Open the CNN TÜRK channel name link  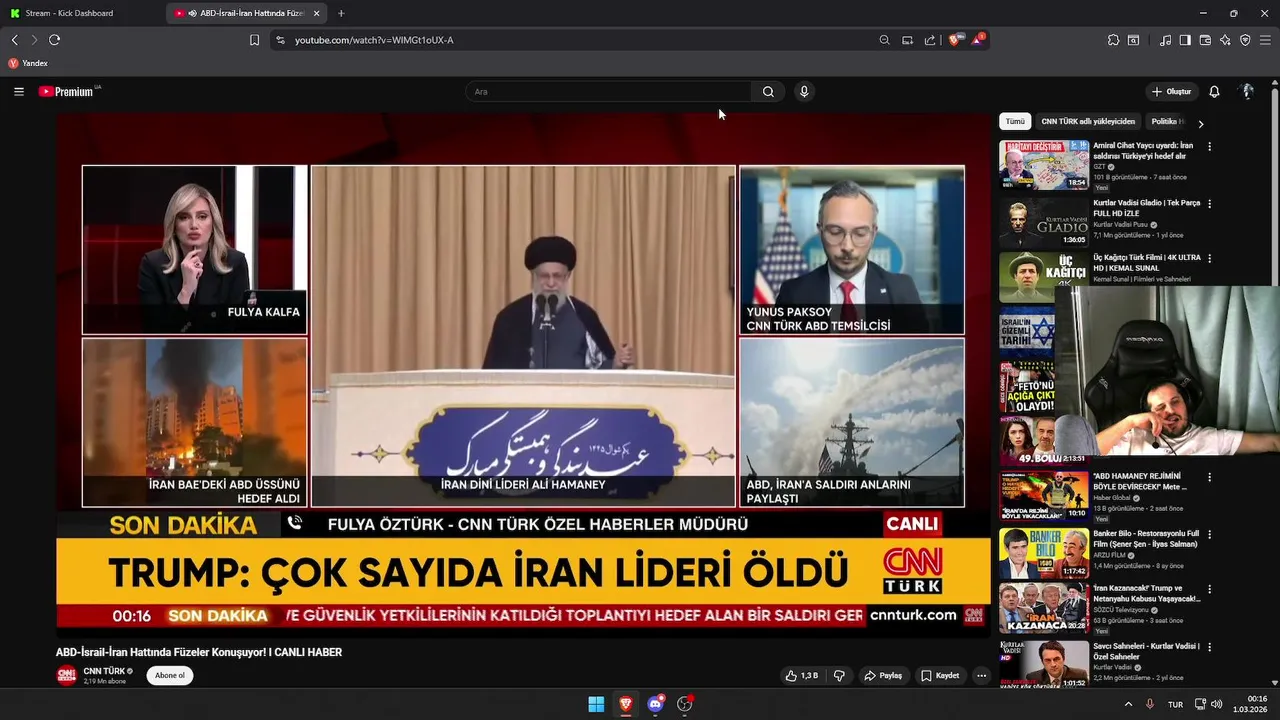pyautogui.click(x=104, y=671)
